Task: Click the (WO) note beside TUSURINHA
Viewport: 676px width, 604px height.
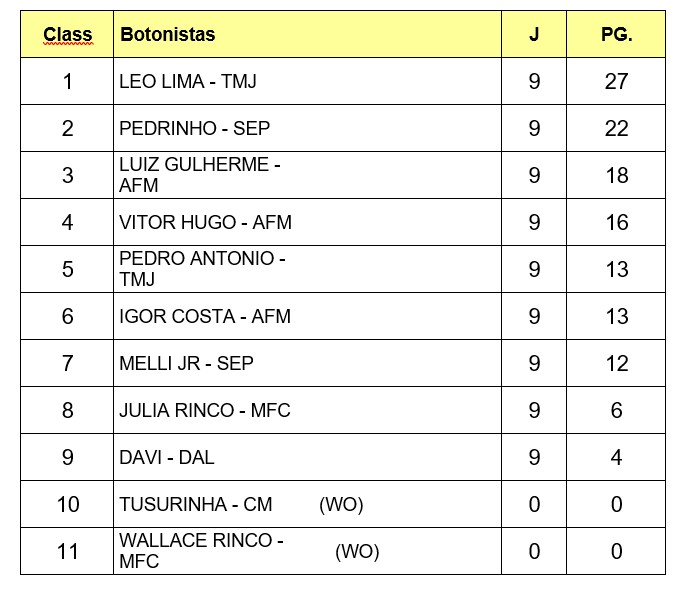Action: [x=341, y=504]
